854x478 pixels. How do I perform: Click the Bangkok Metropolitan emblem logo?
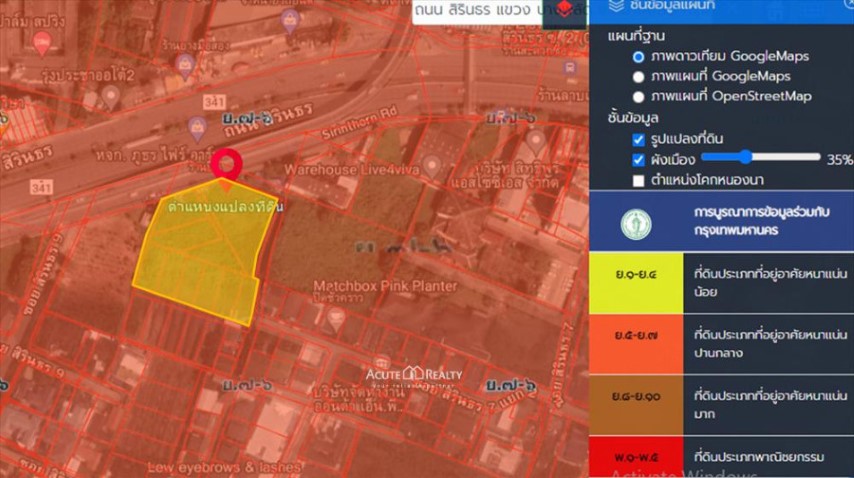[636, 224]
